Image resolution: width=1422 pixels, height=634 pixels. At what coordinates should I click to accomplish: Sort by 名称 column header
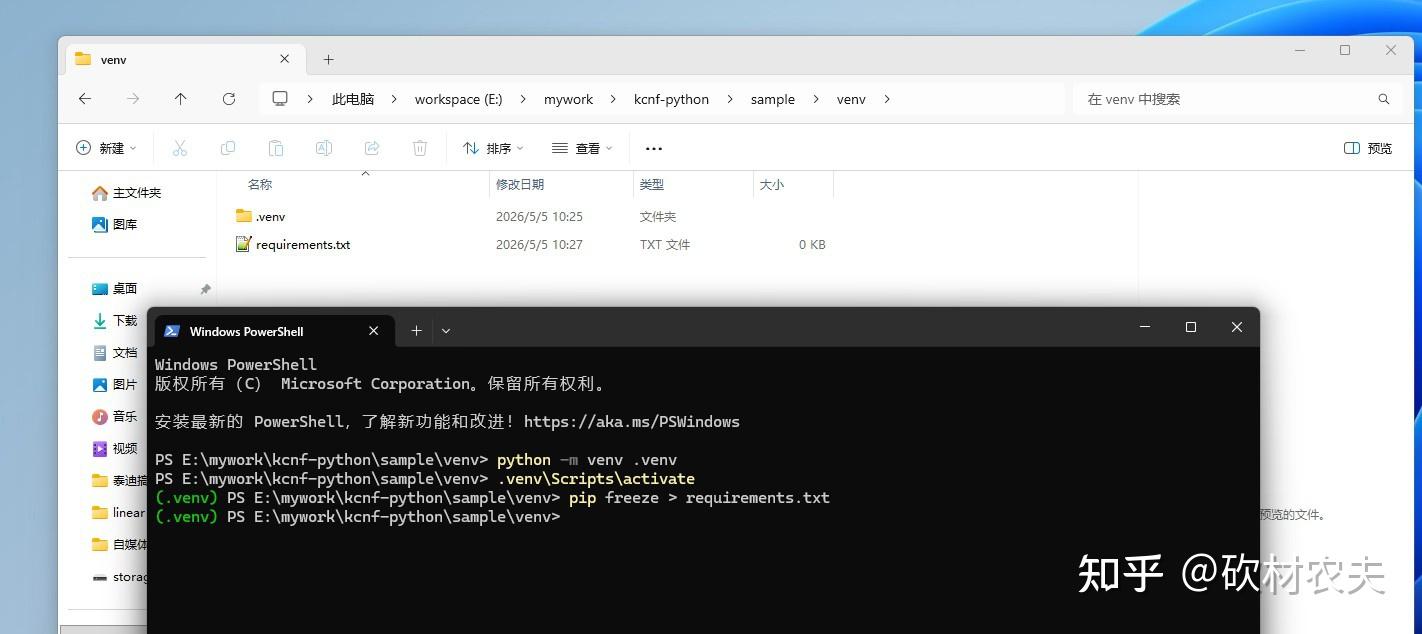[x=260, y=184]
